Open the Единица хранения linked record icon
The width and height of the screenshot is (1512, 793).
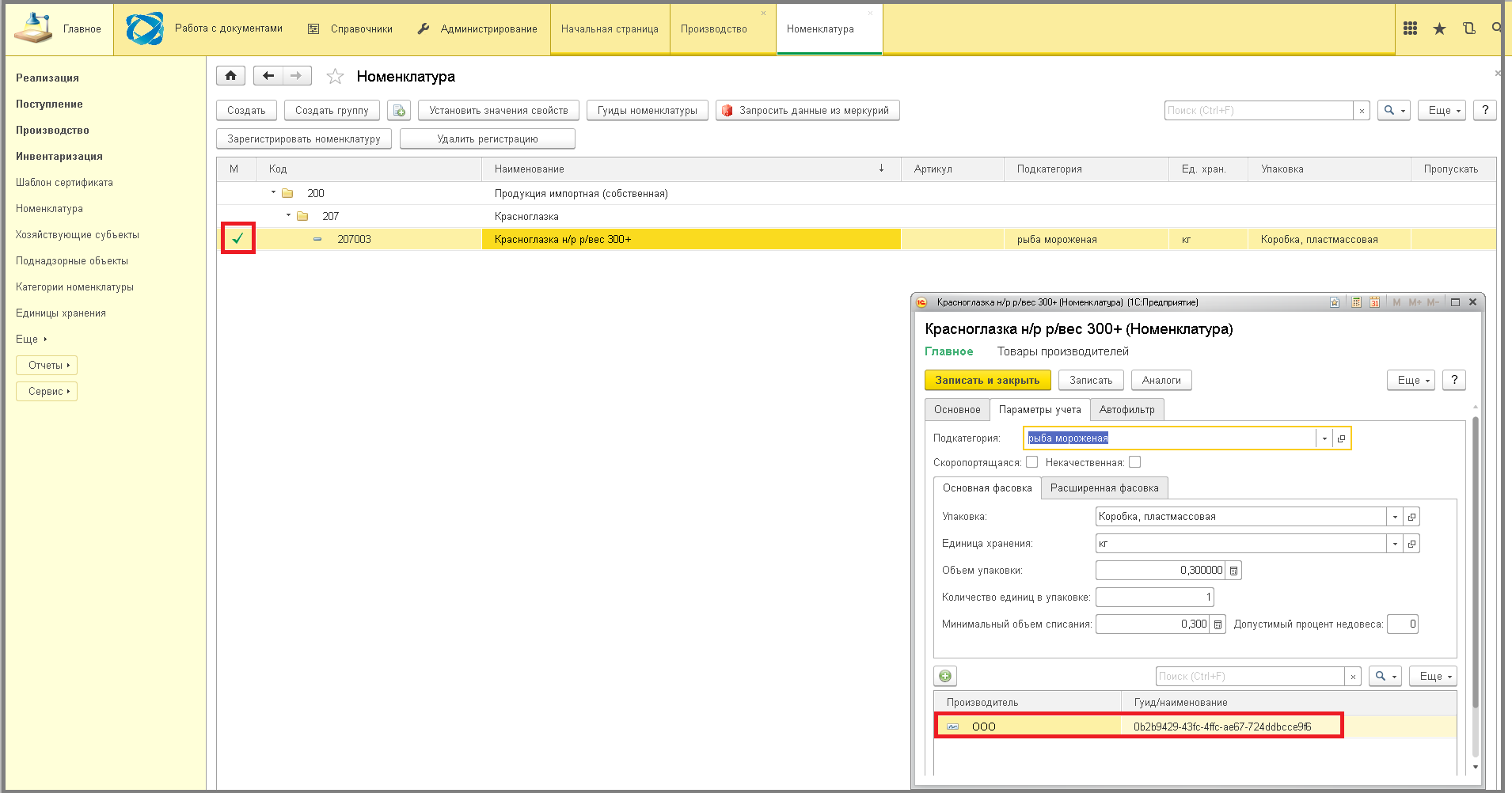[1411, 544]
